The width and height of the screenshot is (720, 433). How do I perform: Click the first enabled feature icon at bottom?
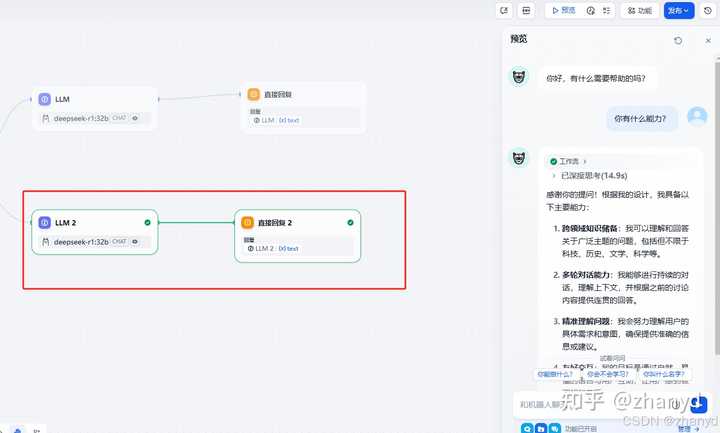[527, 429]
